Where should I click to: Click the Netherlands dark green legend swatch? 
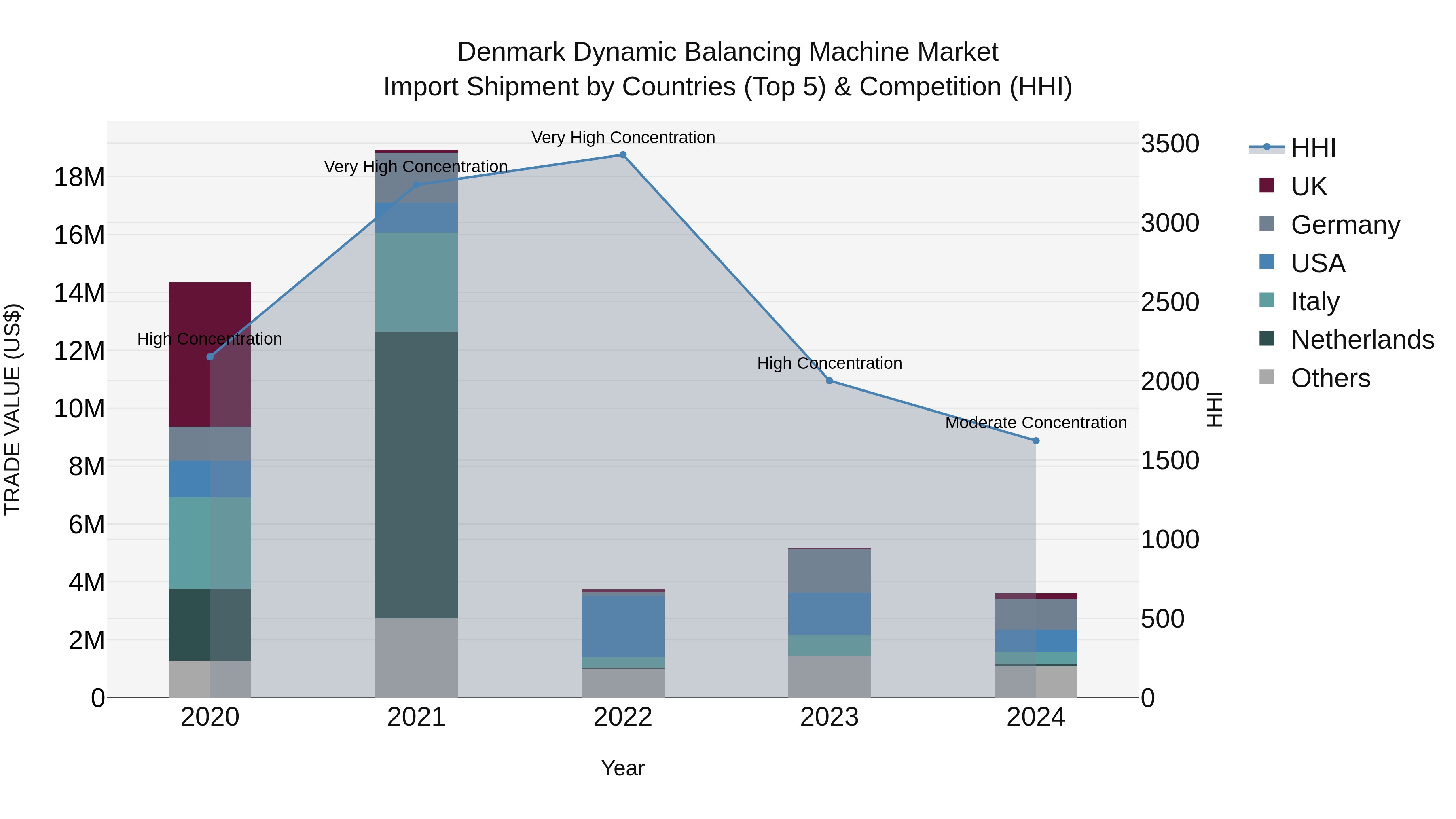pos(1267,339)
